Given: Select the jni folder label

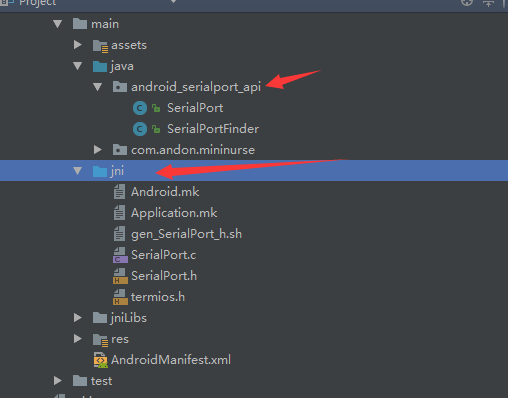Looking at the screenshot, I should pos(117,171).
